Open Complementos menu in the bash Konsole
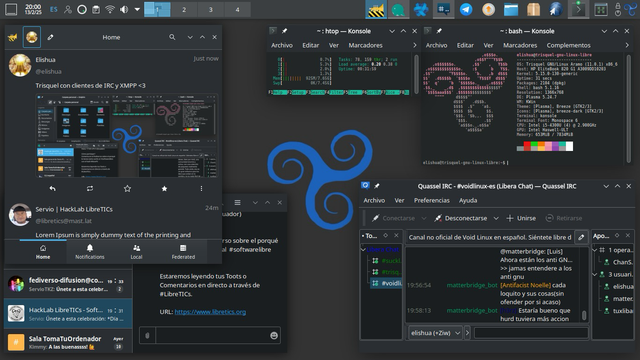Image resolution: width=640 pixels, height=360 pixels. (x=568, y=45)
